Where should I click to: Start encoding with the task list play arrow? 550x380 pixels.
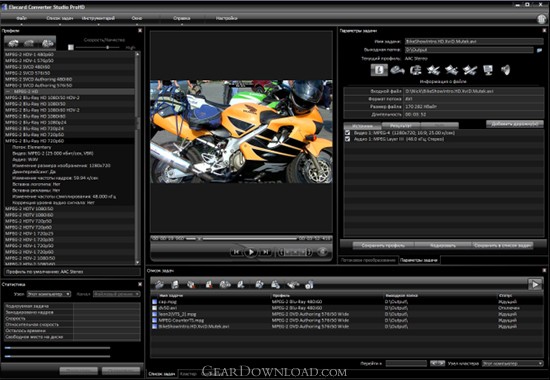535,284
